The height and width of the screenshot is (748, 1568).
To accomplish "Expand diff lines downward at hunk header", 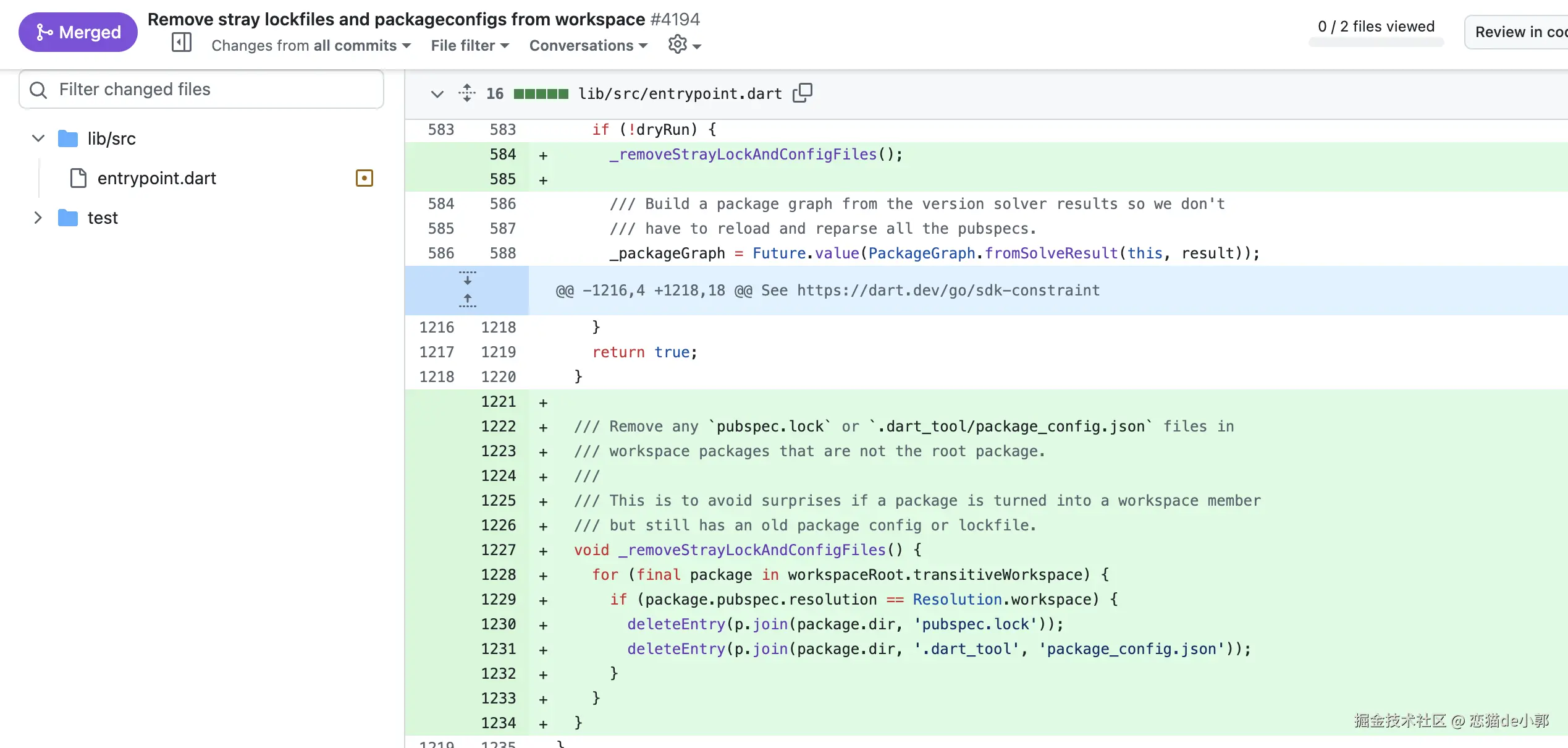I will tap(468, 278).
